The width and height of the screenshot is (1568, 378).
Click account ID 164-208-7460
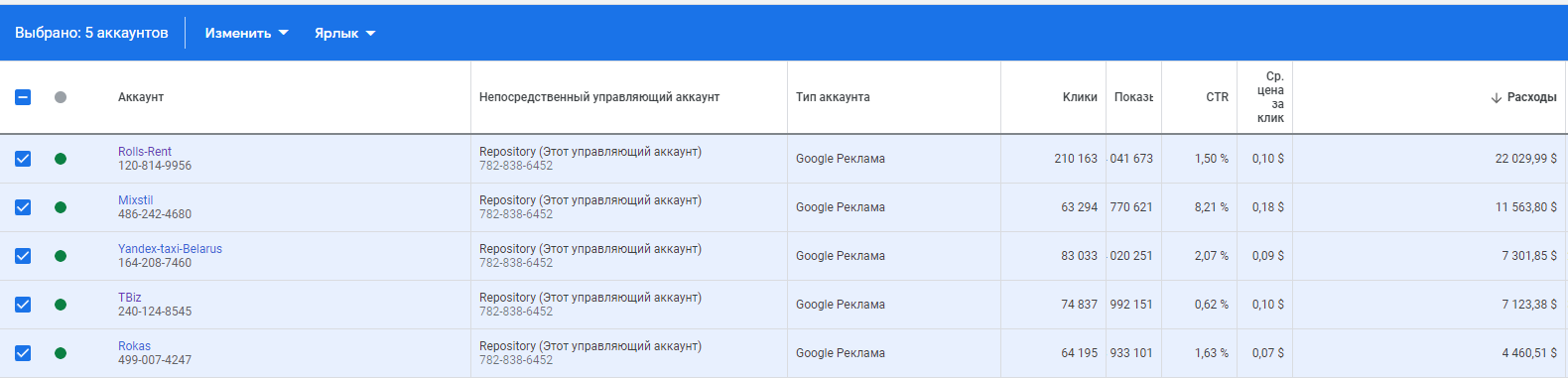(155, 263)
